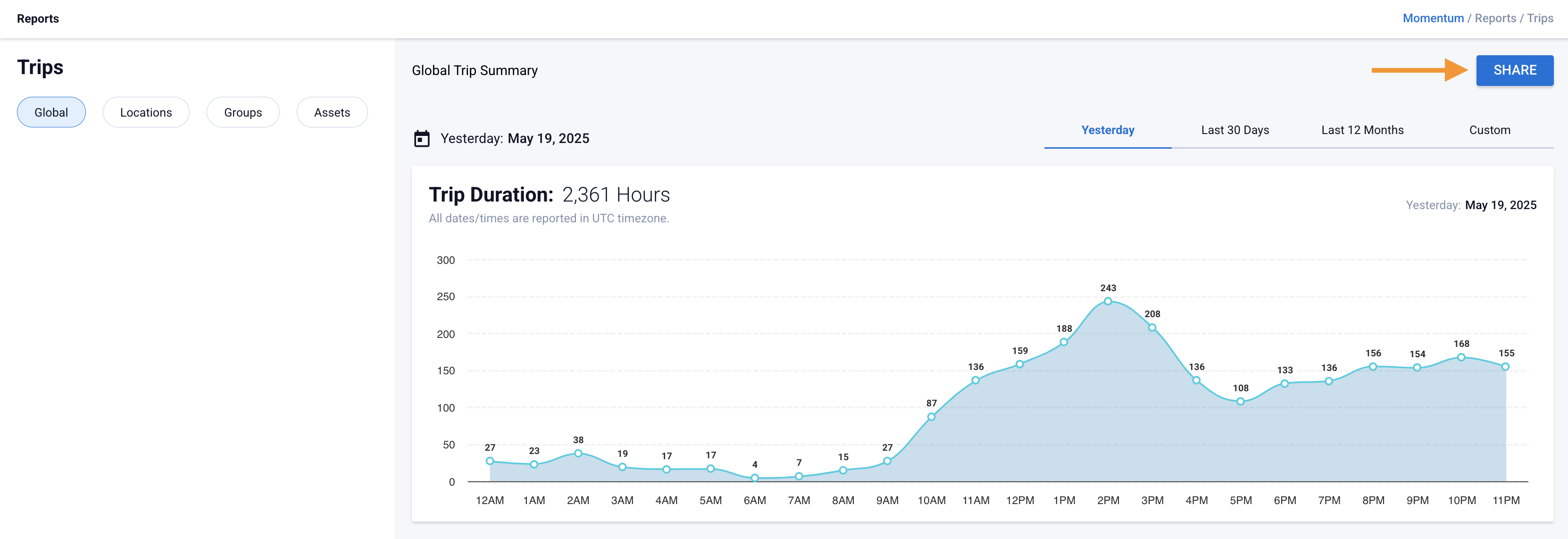The height and width of the screenshot is (539, 1568).
Task: Navigate to Momentum via breadcrumb link
Action: click(x=1434, y=17)
